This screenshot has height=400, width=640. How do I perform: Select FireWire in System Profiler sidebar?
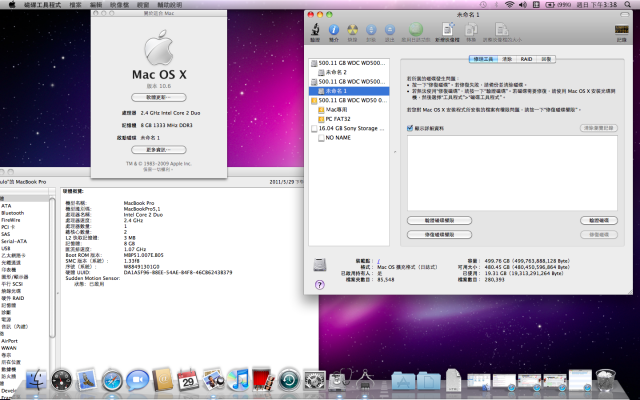tap(11, 220)
